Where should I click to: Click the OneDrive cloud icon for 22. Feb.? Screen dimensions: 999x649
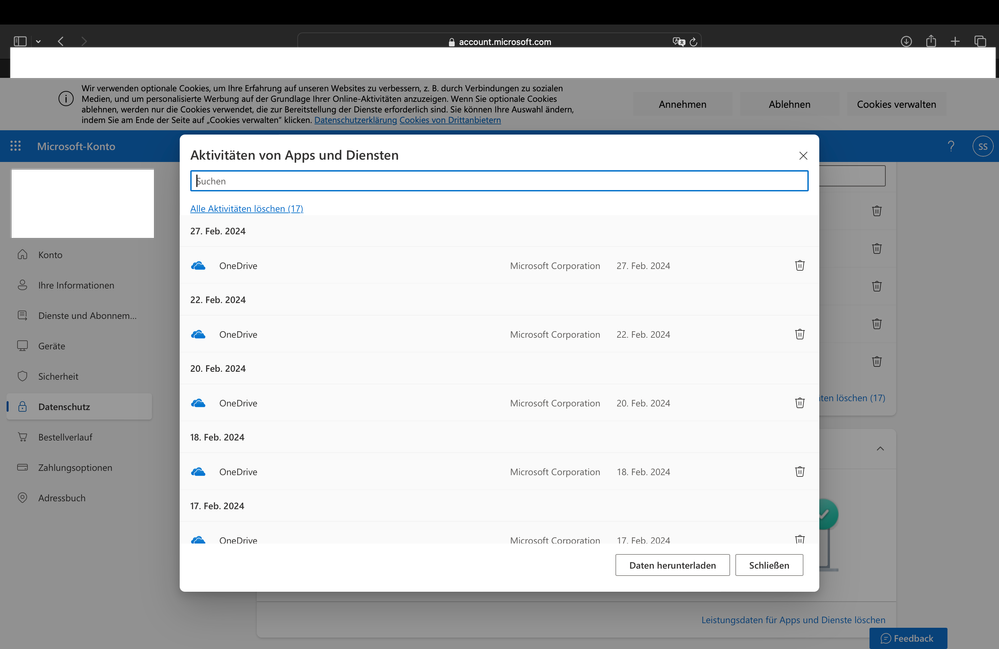pyautogui.click(x=198, y=334)
